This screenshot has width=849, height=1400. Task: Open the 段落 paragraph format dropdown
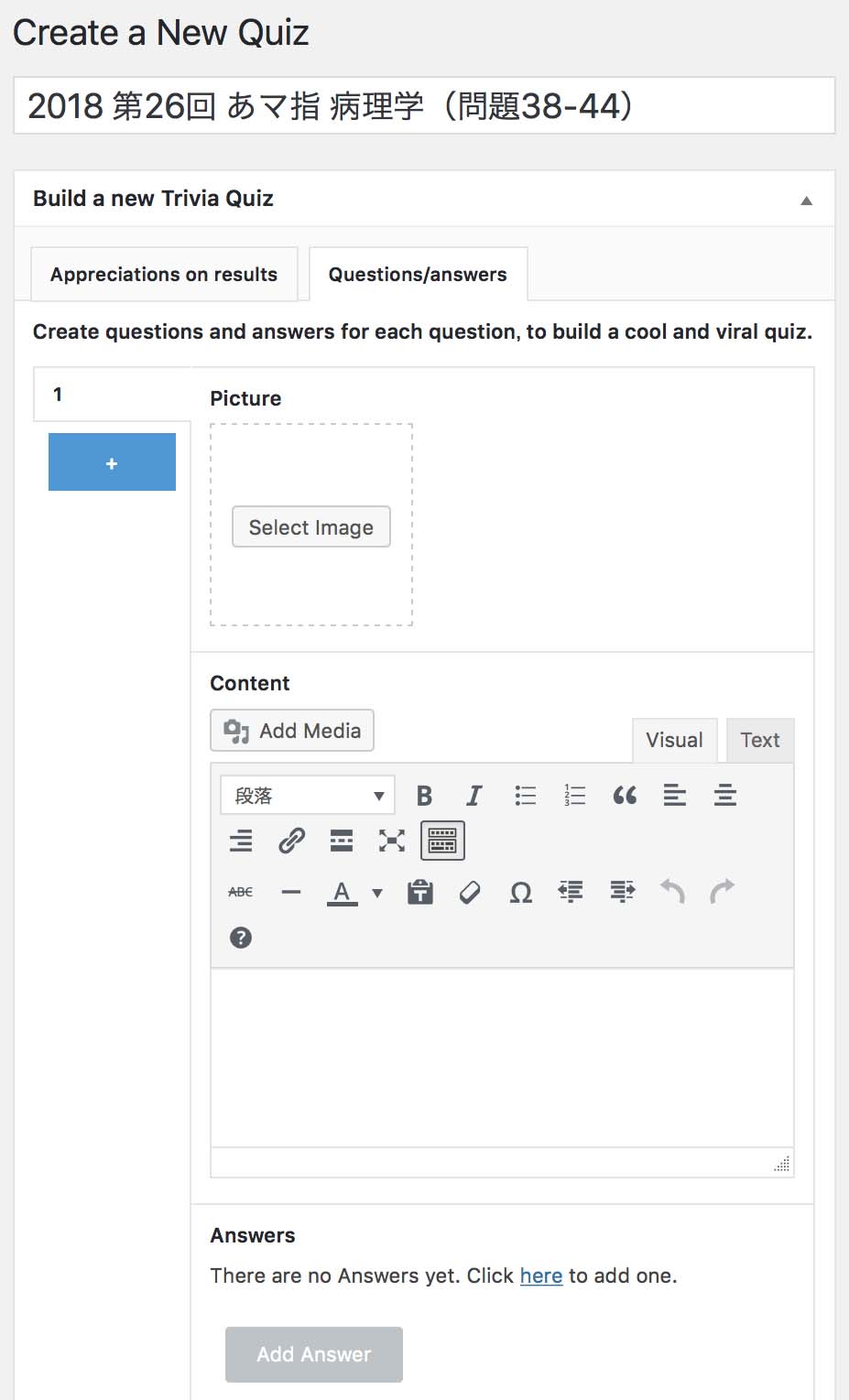coord(308,796)
